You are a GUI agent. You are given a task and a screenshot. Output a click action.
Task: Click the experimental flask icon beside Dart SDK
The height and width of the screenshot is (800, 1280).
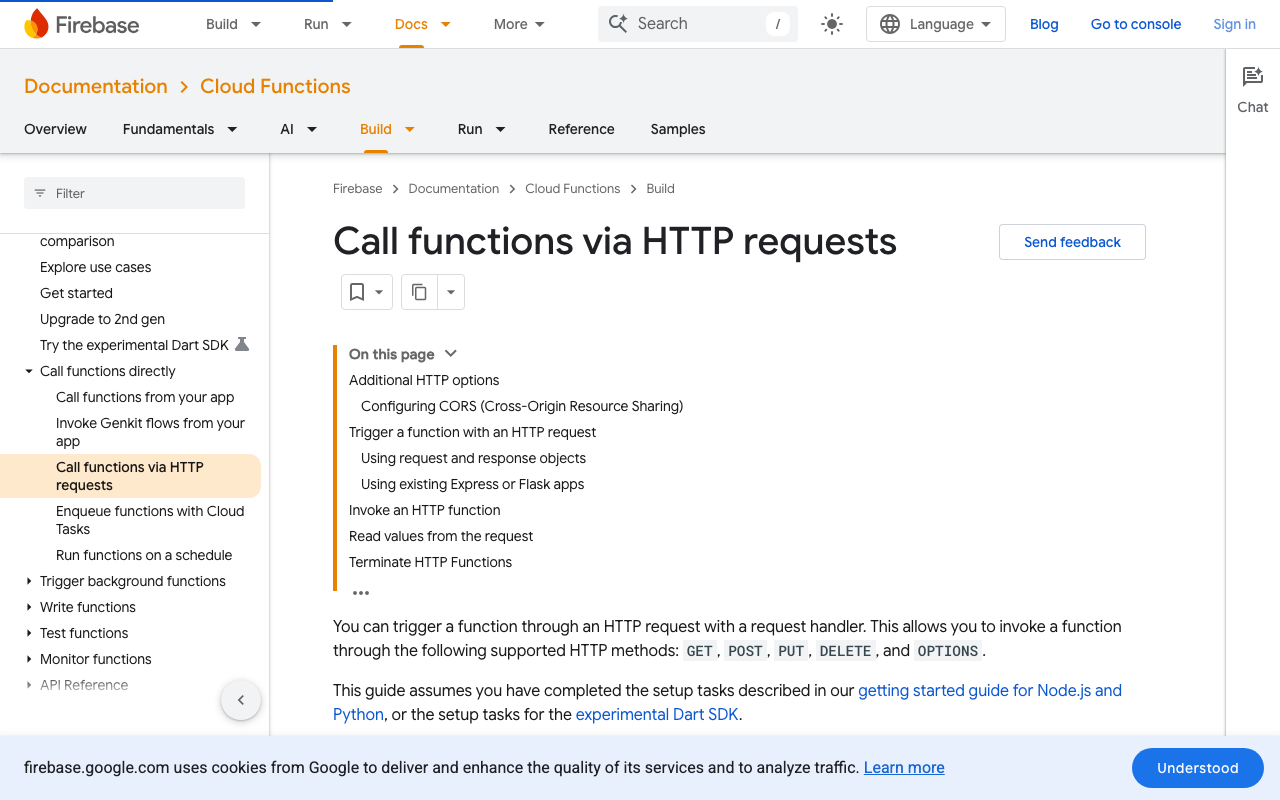click(x=241, y=345)
